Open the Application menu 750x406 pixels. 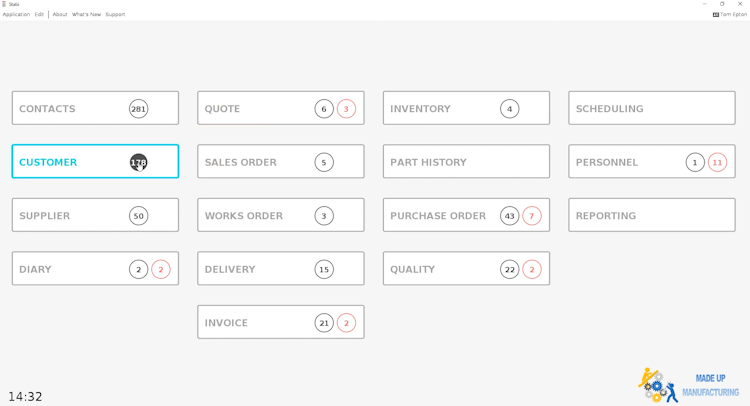(x=16, y=15)
